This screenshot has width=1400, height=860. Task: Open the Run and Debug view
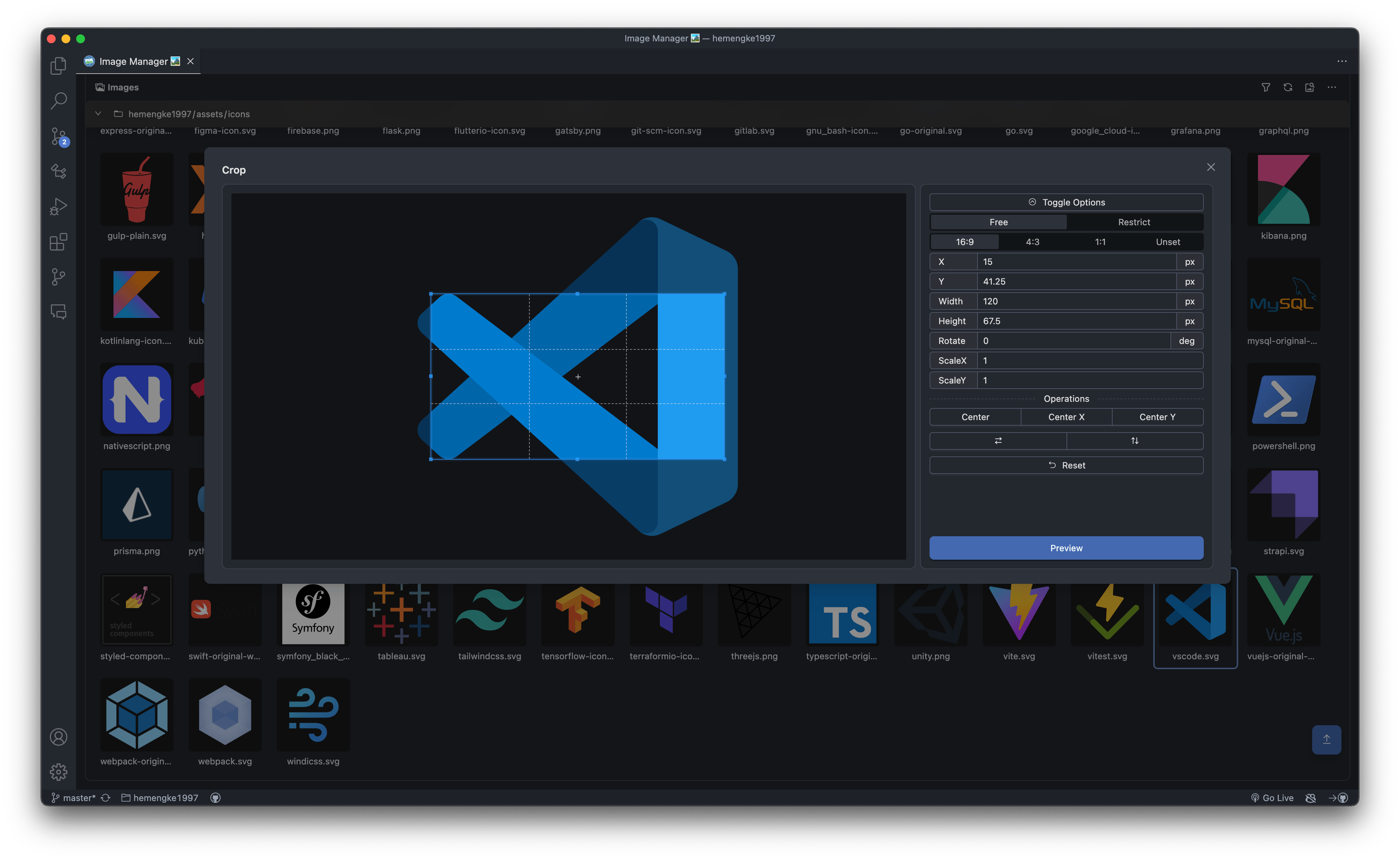[59, 207]
